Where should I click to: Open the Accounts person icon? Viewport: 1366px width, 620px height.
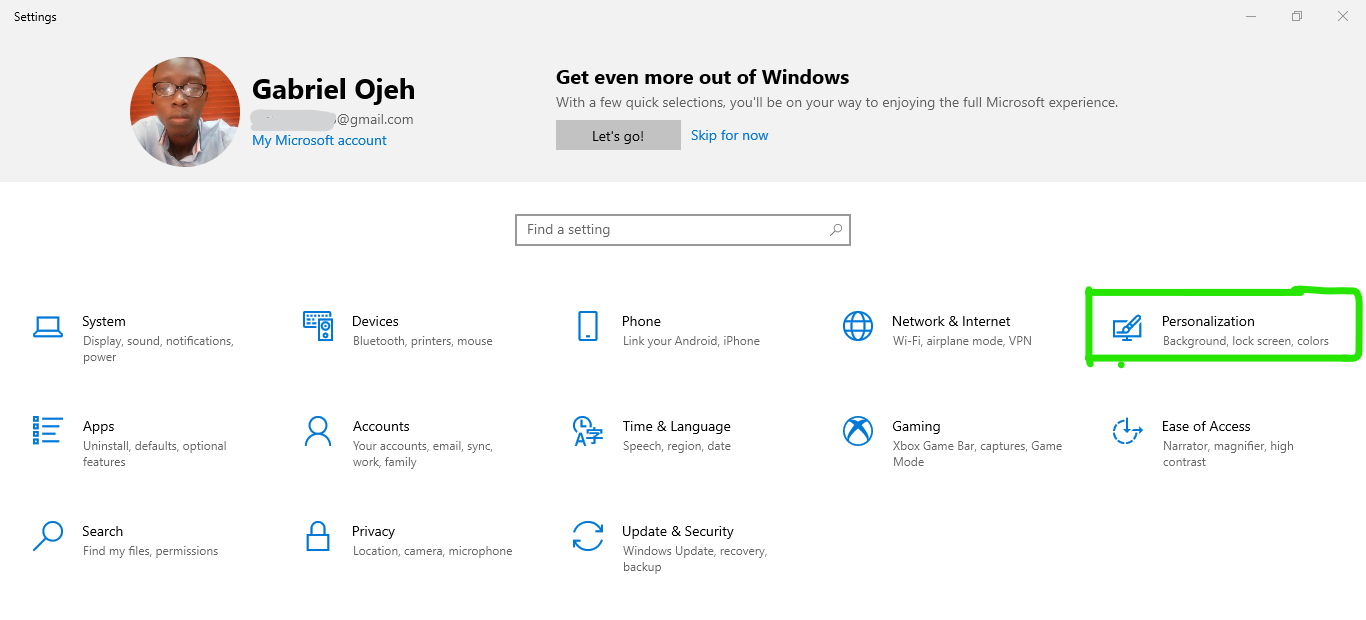[318, 431]
